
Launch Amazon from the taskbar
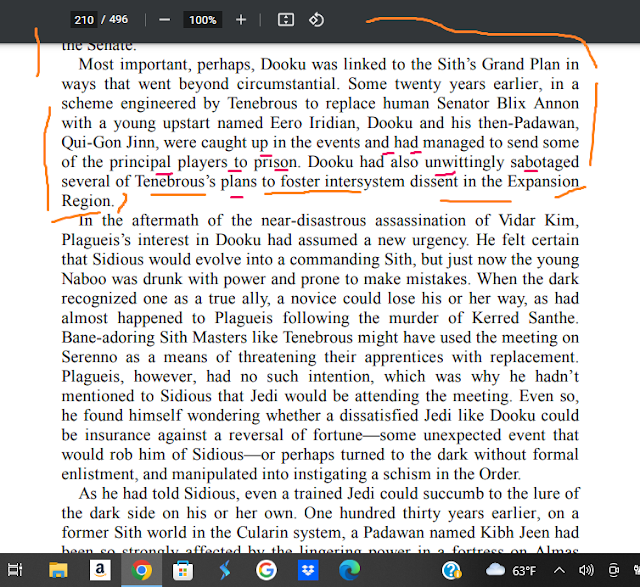(x=100, y=570)
